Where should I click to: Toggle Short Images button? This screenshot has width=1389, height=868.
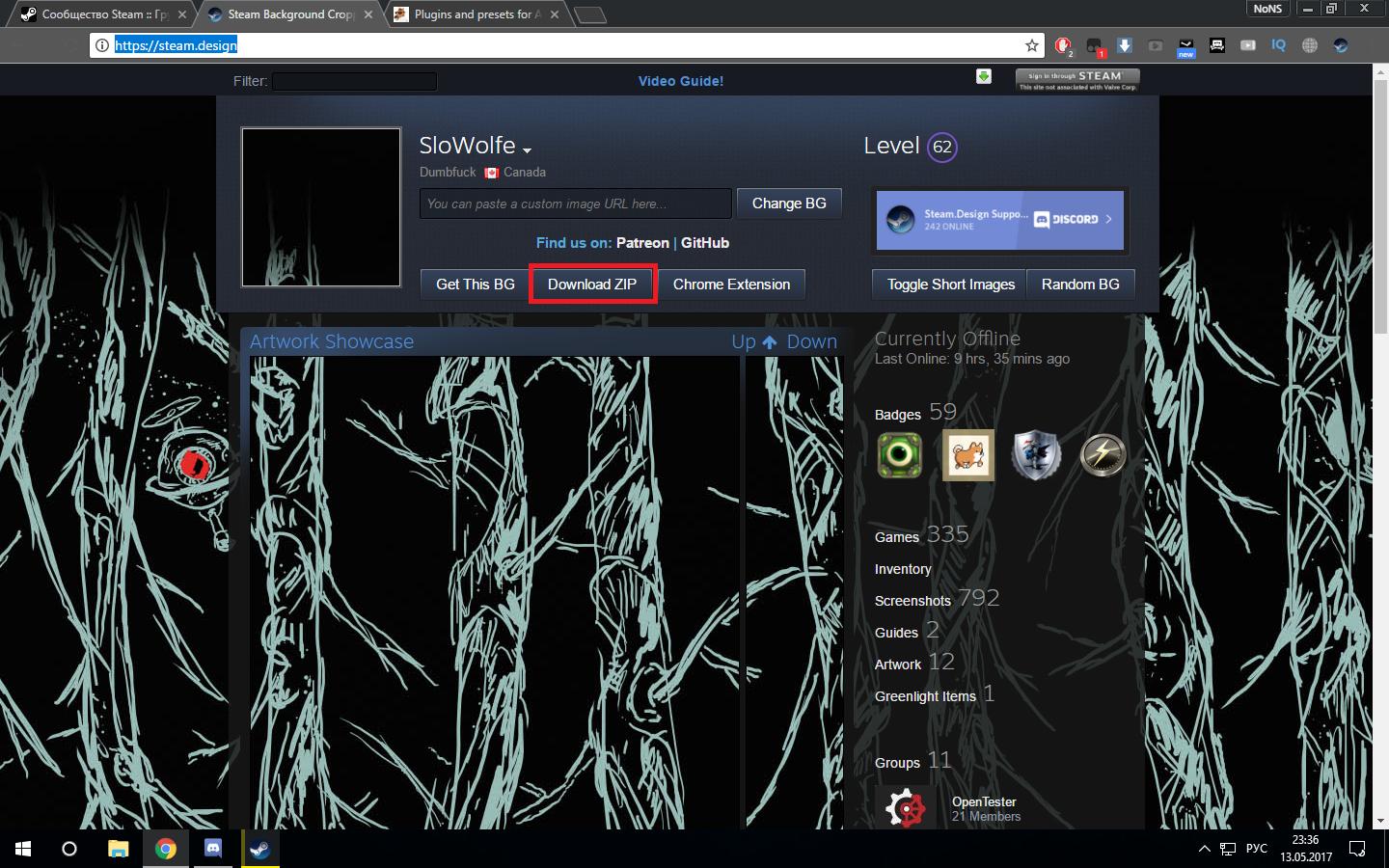950,285
